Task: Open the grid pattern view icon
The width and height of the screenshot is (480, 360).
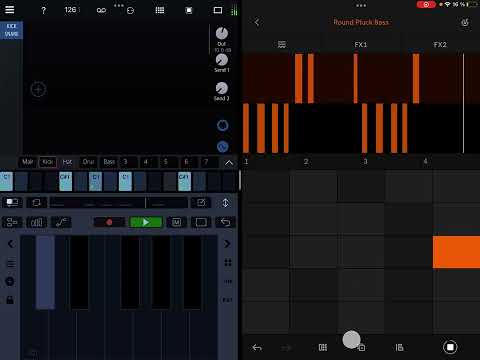Action: click(x=160, y=10)
